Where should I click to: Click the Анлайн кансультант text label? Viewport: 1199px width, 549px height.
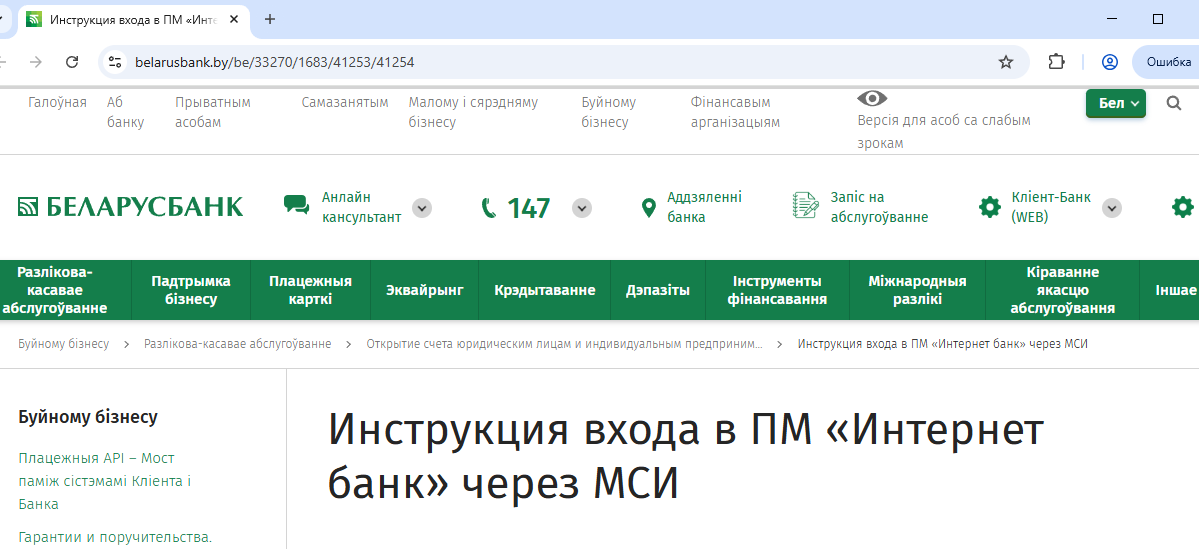tap(362, 207)
